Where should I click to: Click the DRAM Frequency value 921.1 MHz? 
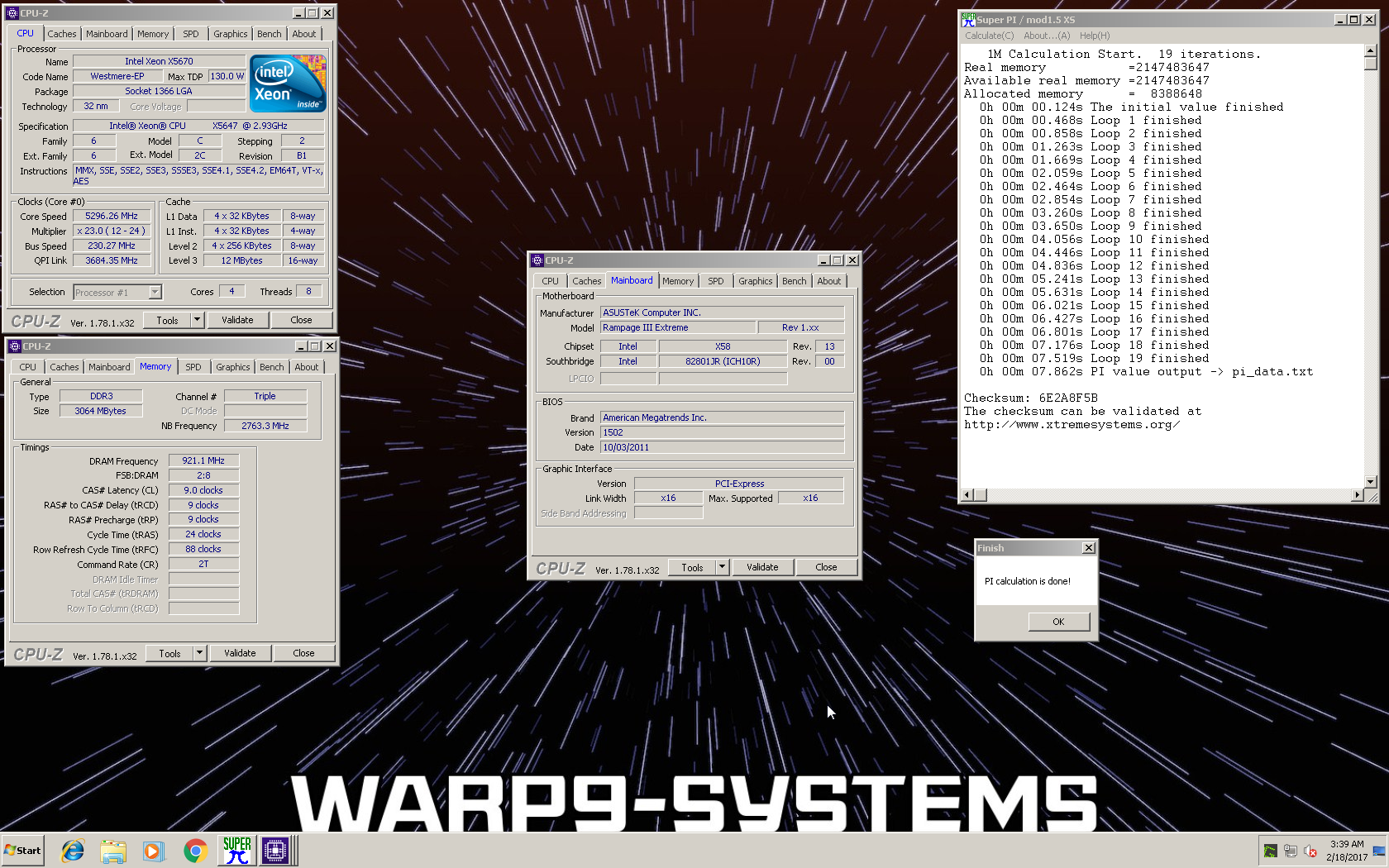click(x=203, y=460)
